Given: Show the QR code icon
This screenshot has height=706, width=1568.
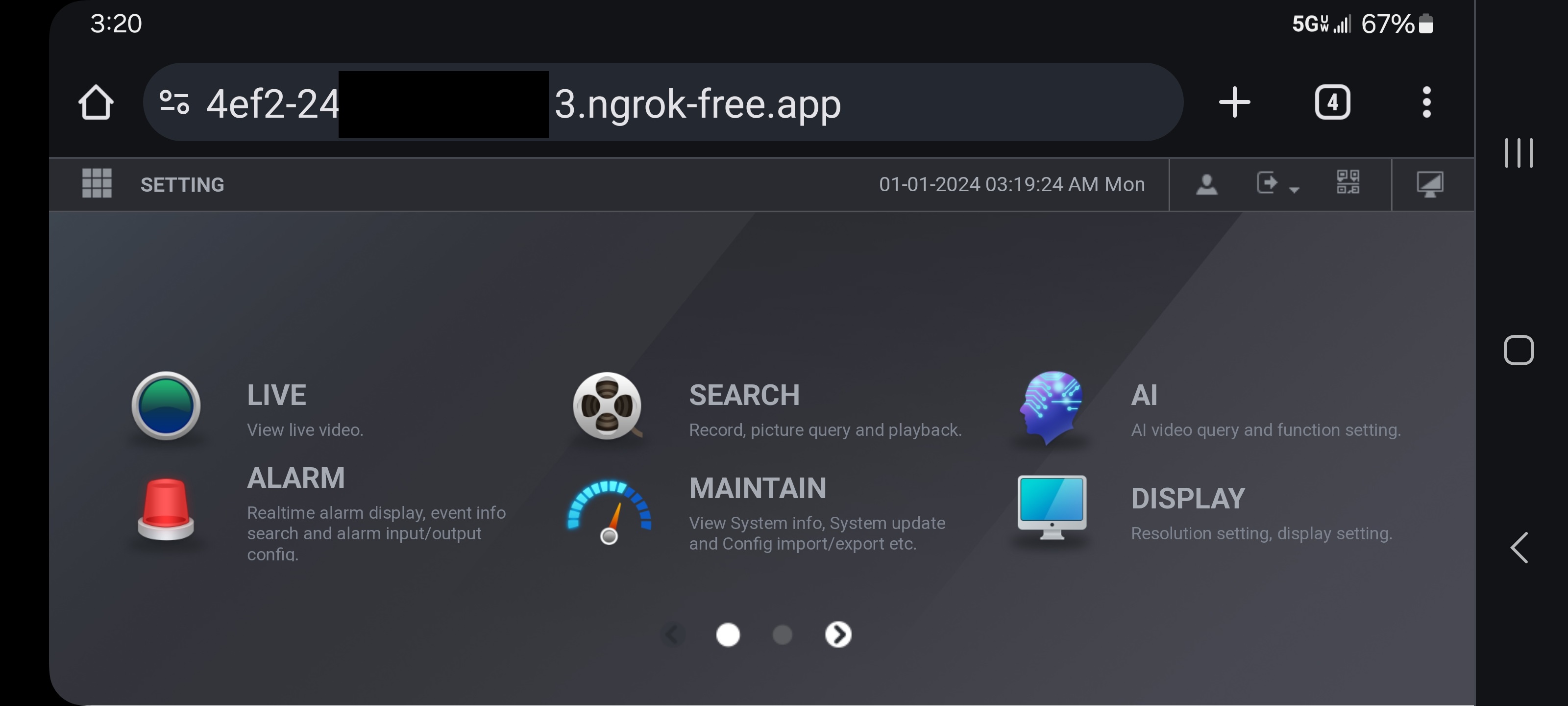Looking at the screenshot, I should coord(1347,182).
